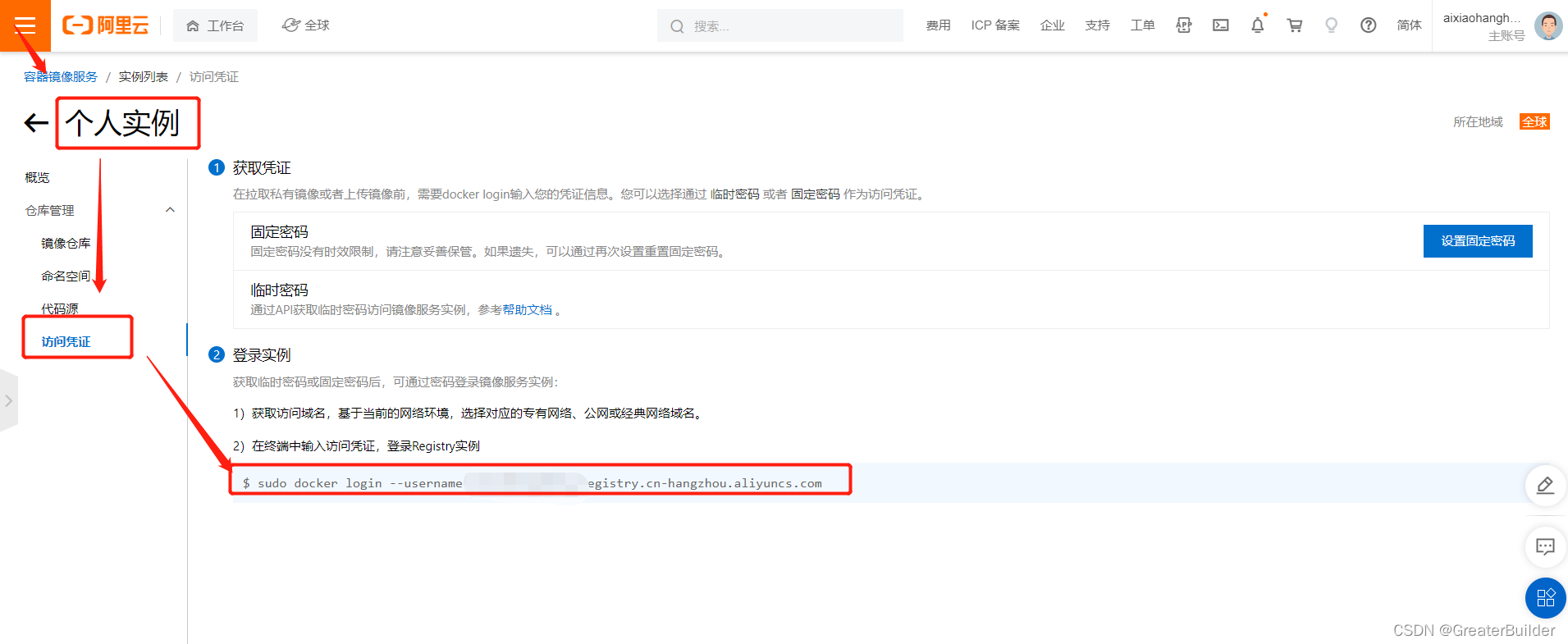Screen dimensions: 1568x644
Task: Open the 代码源 sidebar item
Action: pos(60,308)
